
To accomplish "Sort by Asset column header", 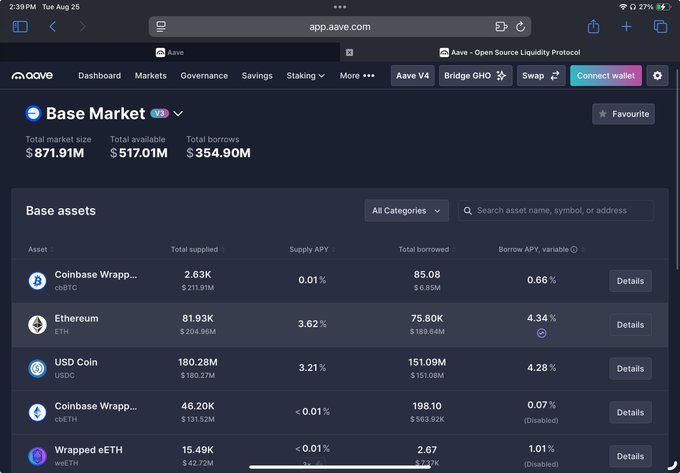I will pos(41,249).
